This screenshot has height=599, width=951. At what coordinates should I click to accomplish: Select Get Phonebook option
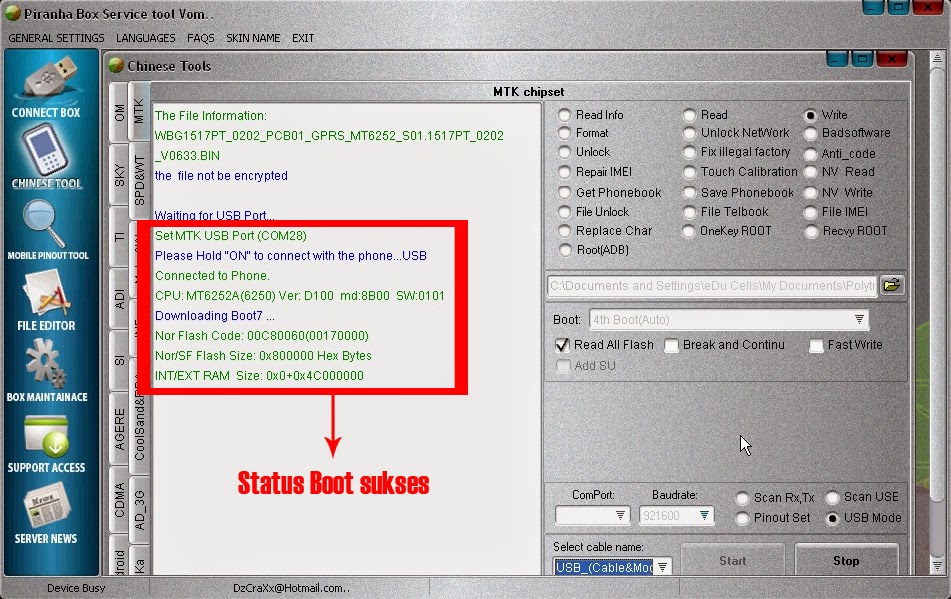[565, 193]
